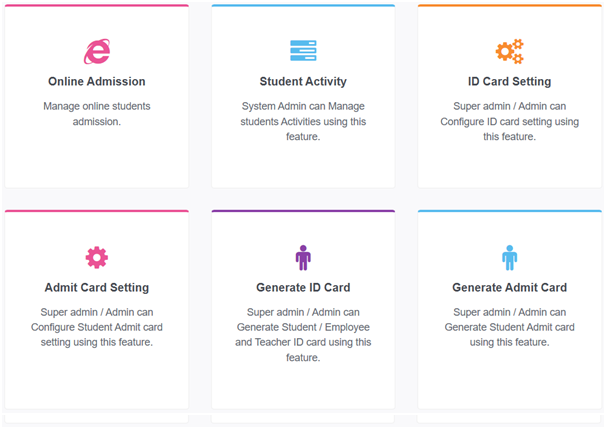606x429 pixels.
Task: Open the Generate Admit Card heading
Action: [x=509, y=288]
